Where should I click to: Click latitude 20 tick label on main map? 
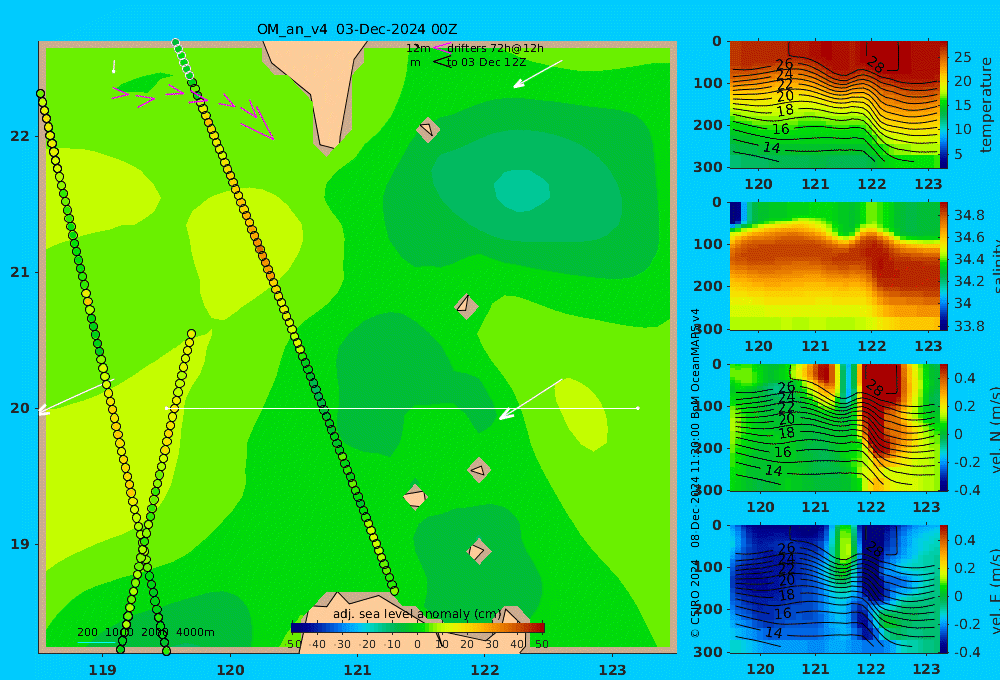[20, 408]
